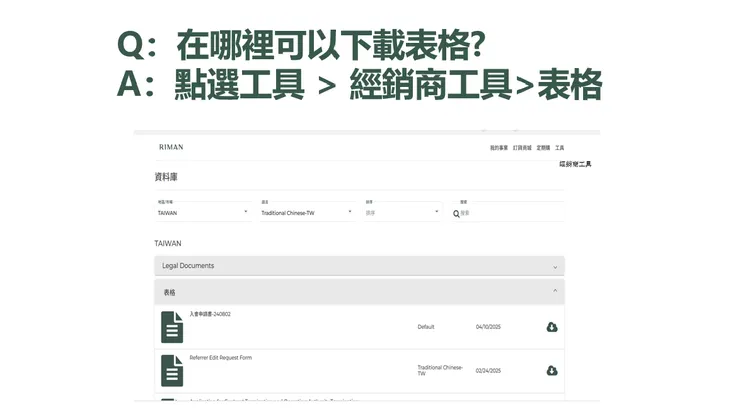Collapse the 表格 section
The height and width of the screenshot is (416, 740).
359,292
